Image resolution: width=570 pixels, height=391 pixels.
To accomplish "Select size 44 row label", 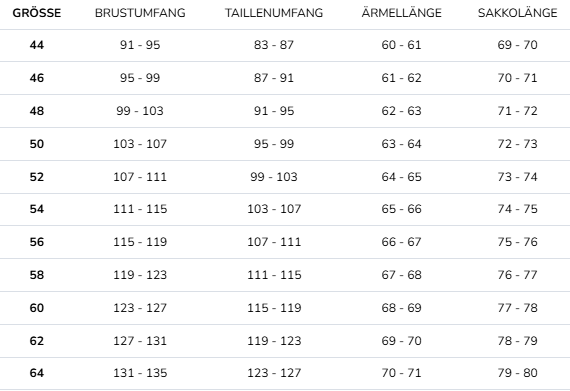I will pos(37,45).
